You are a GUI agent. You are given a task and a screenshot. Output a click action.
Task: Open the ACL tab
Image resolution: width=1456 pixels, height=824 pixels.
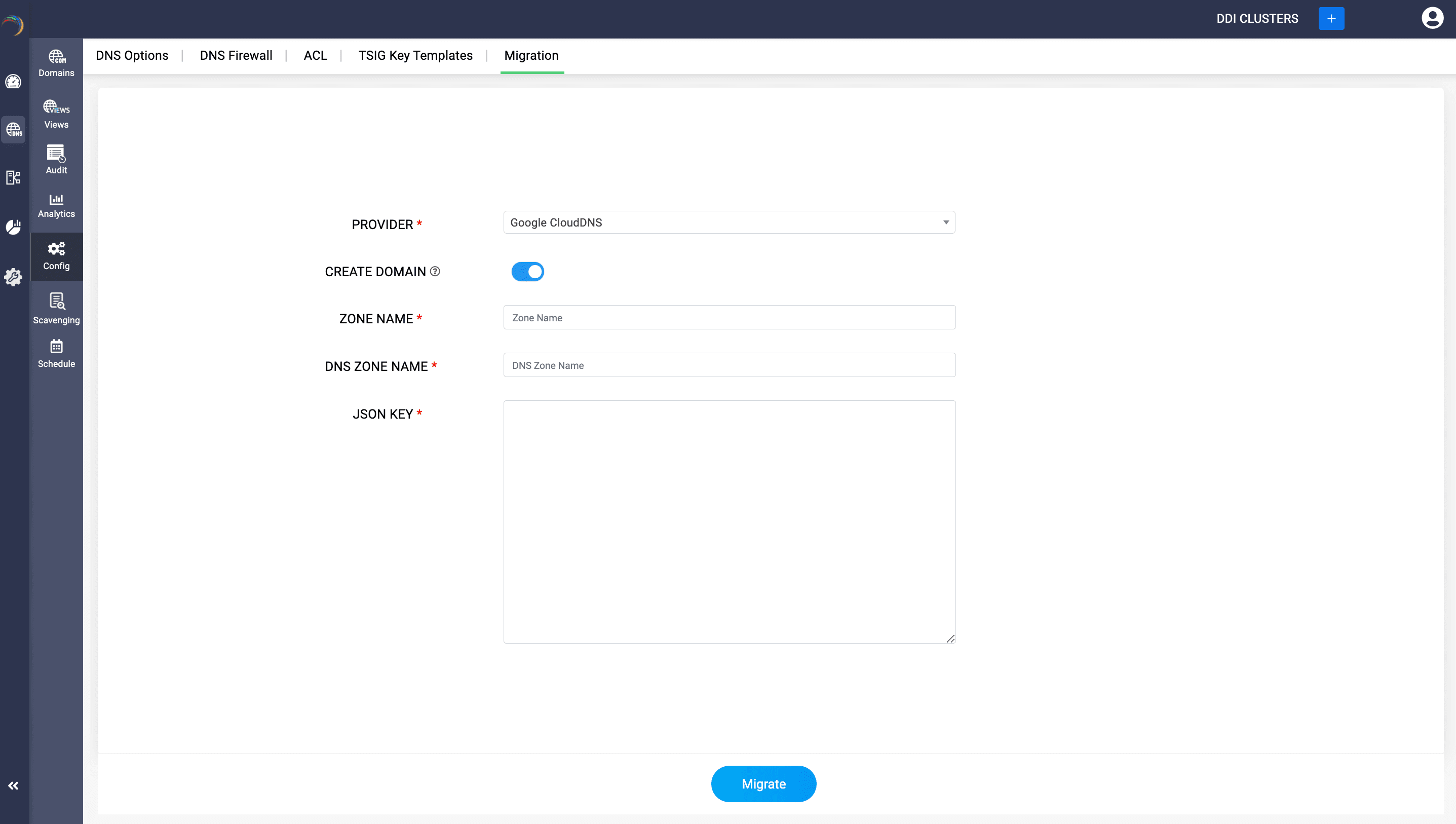coord(315,55)
